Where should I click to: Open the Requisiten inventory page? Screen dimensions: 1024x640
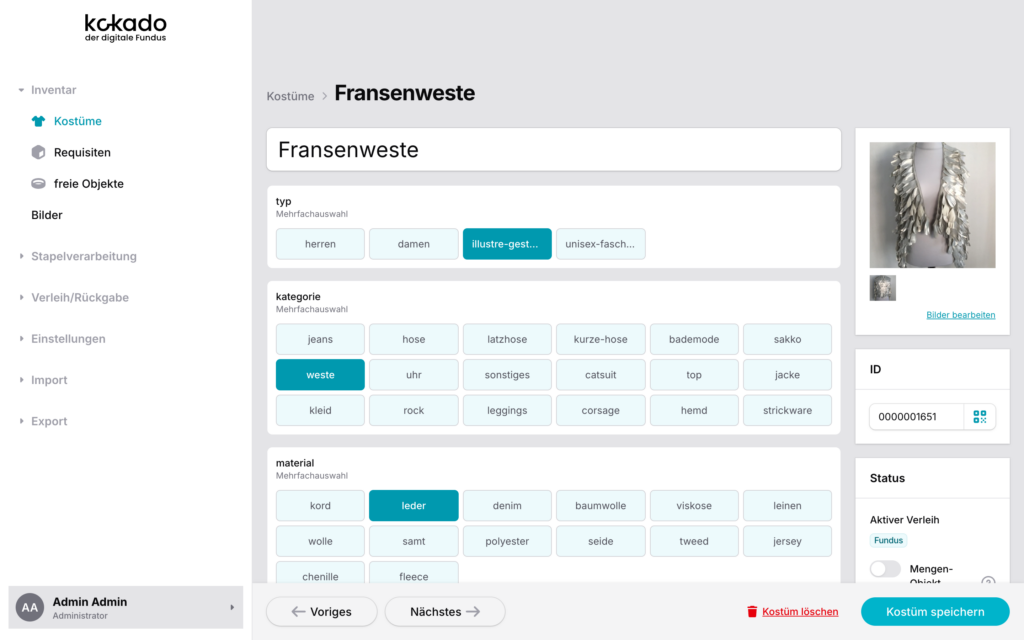click(82, 152)
